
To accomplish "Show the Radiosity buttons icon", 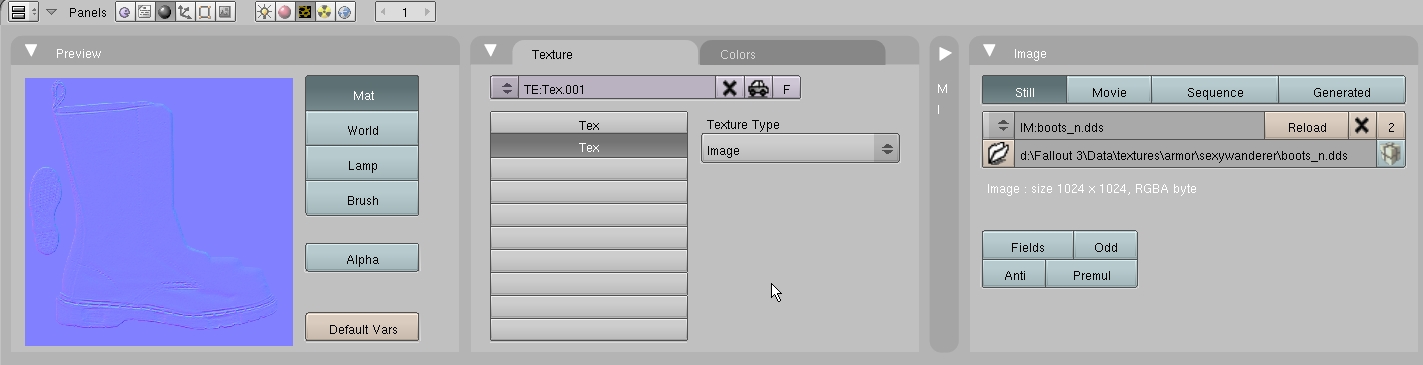I will [324, 12].
